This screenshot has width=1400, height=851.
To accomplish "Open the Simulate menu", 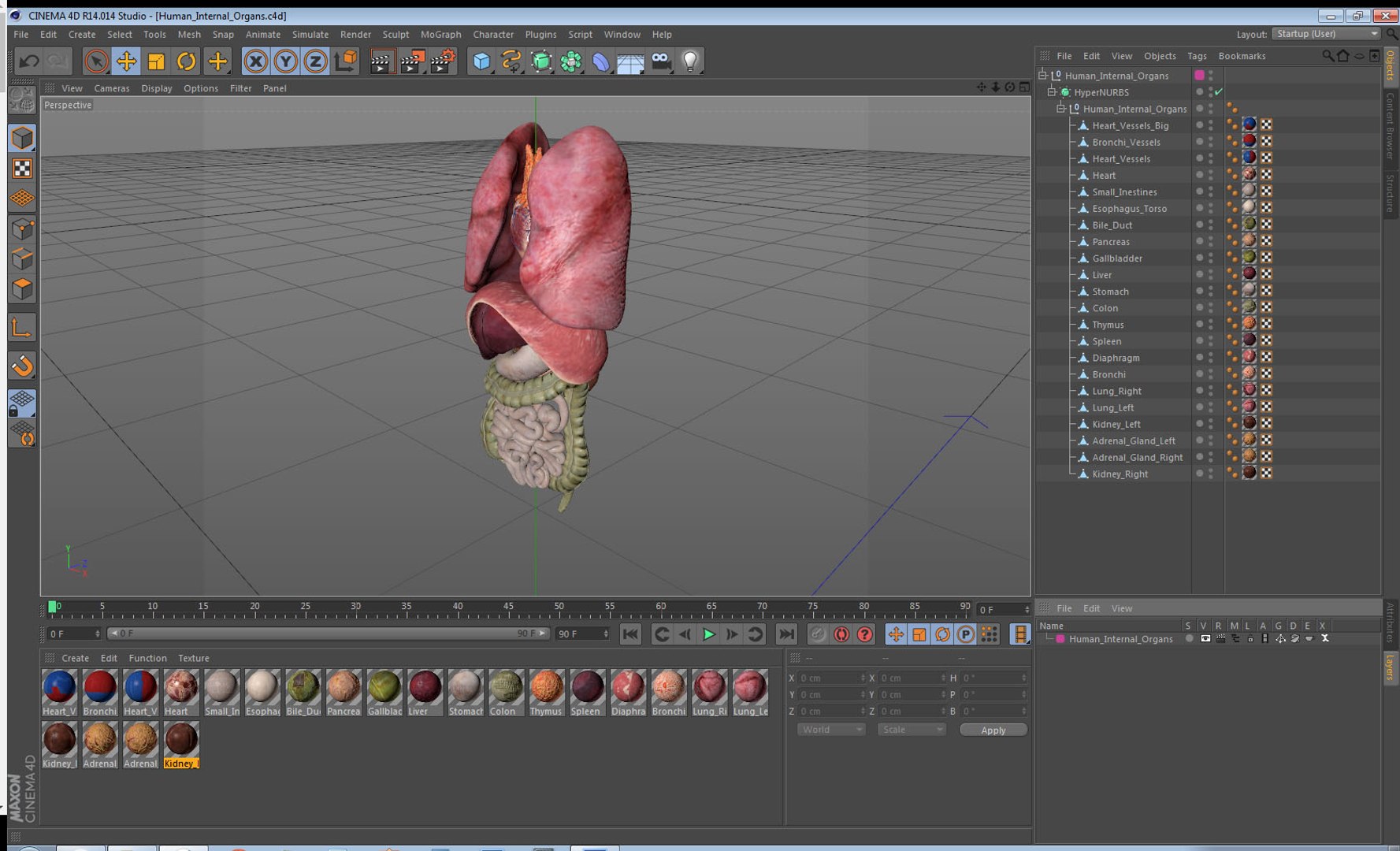I will pos(310,35).
